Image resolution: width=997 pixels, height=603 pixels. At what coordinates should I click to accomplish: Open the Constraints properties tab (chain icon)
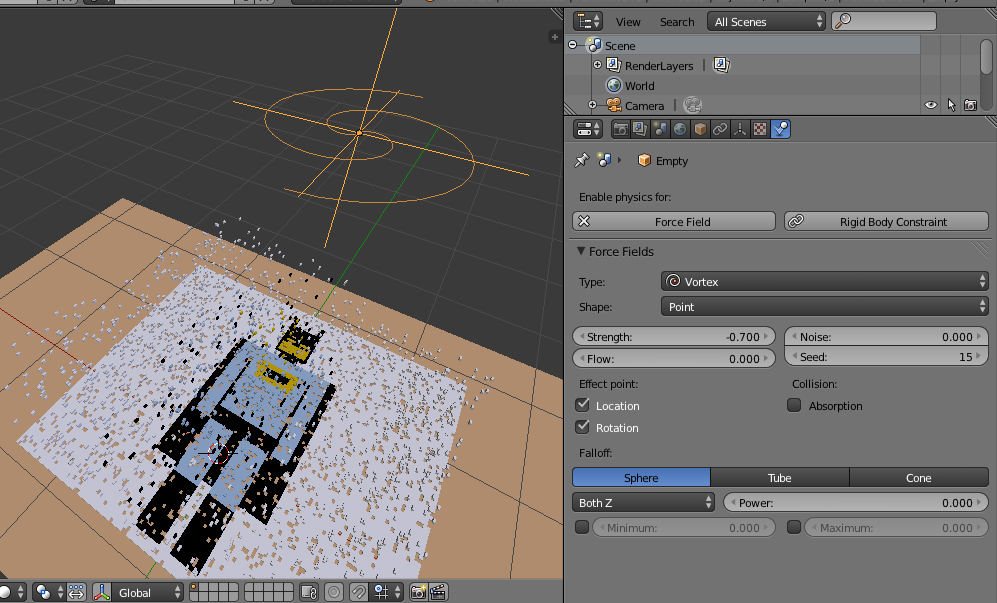720,129
